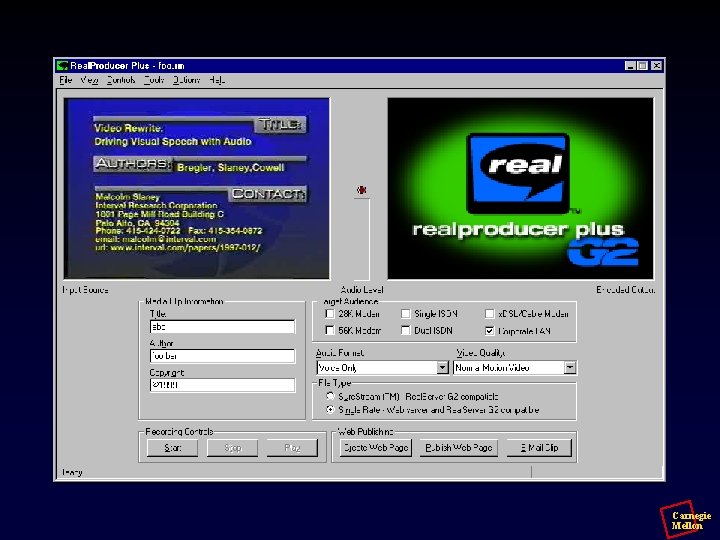The image size is (720, 540).
Task: Select the SureStream file type radio
Action: 330,396
